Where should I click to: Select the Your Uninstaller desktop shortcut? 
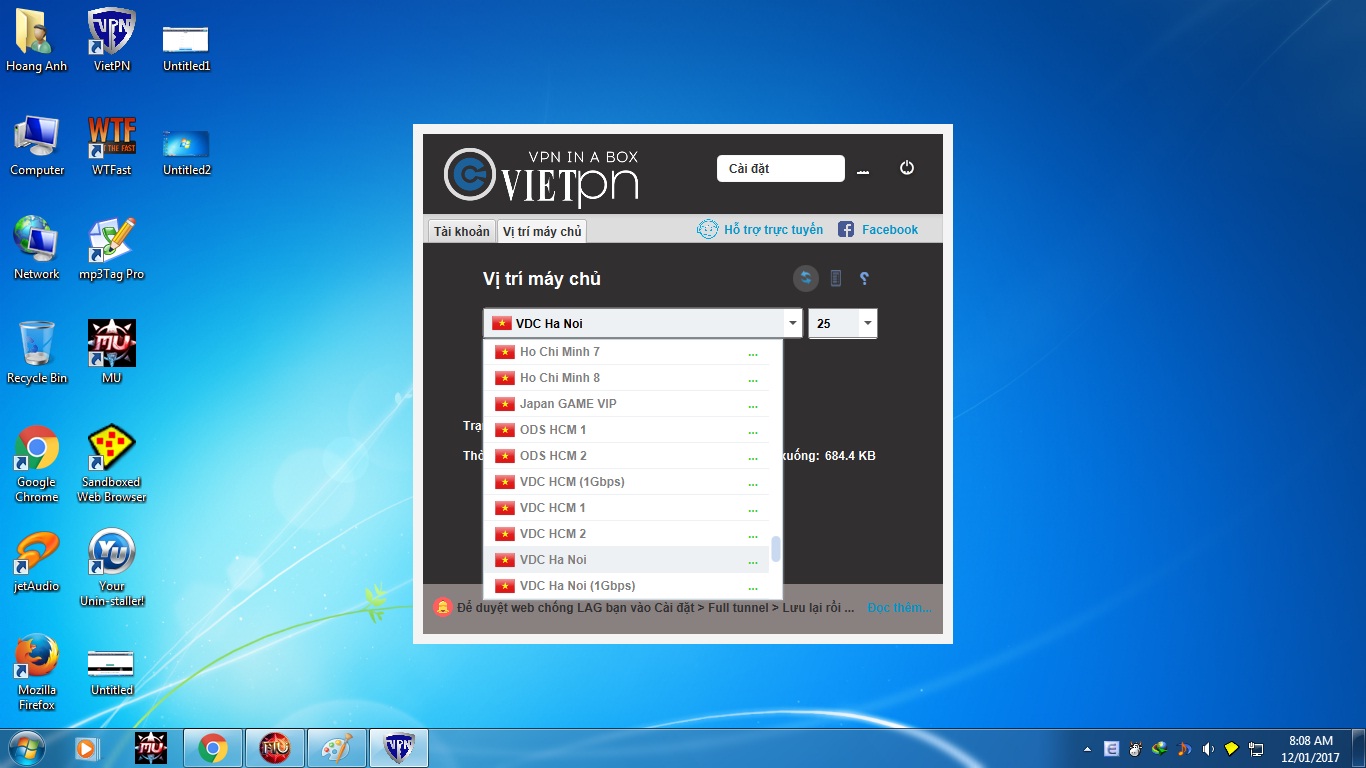click(x=112, y=568)
